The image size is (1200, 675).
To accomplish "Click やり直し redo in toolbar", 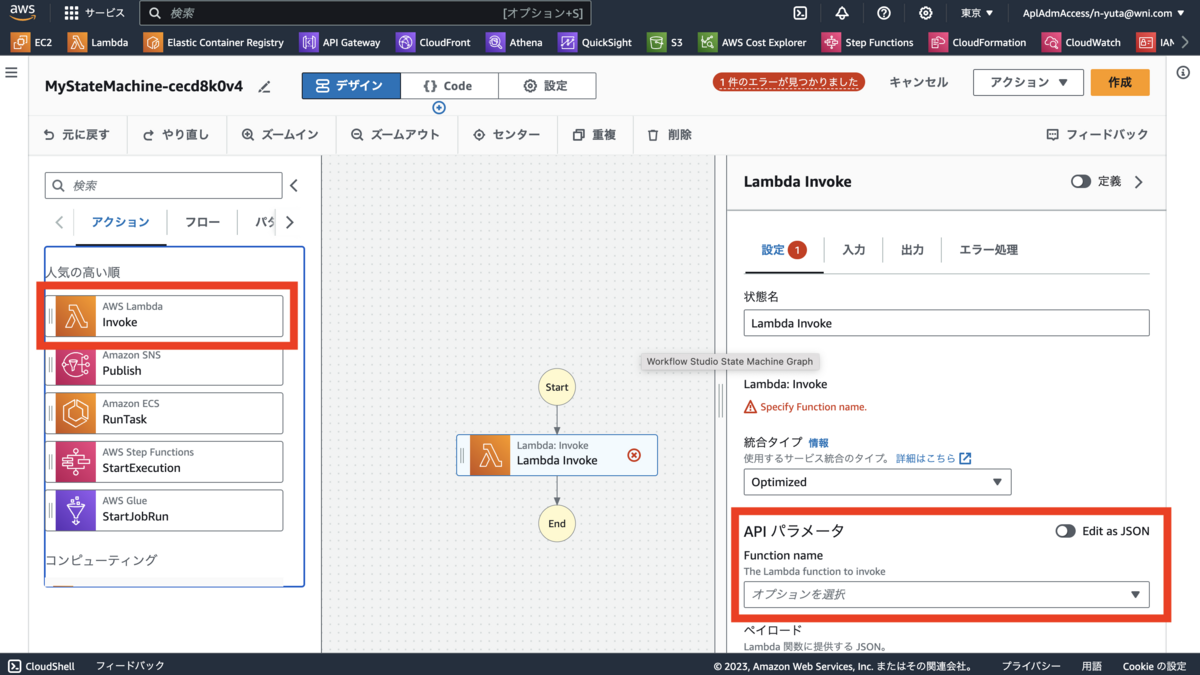I will [x=176, y=135].
